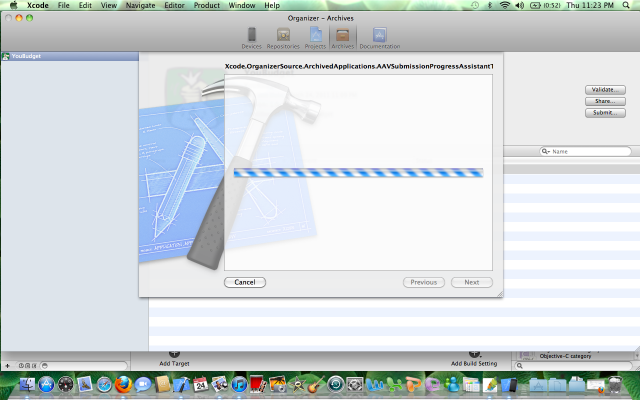
Task: Open Microsoft Word from the Dock
Action: [x=374, y=384]
